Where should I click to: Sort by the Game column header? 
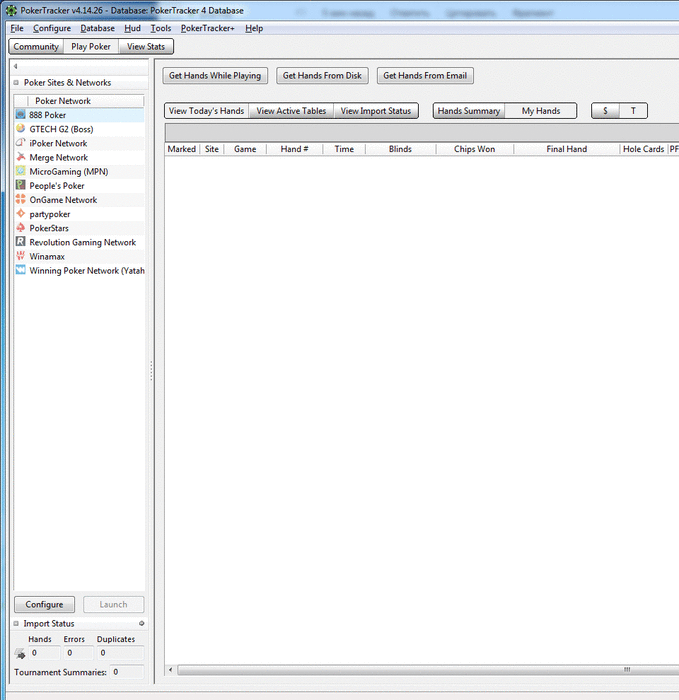coord(245,149)
